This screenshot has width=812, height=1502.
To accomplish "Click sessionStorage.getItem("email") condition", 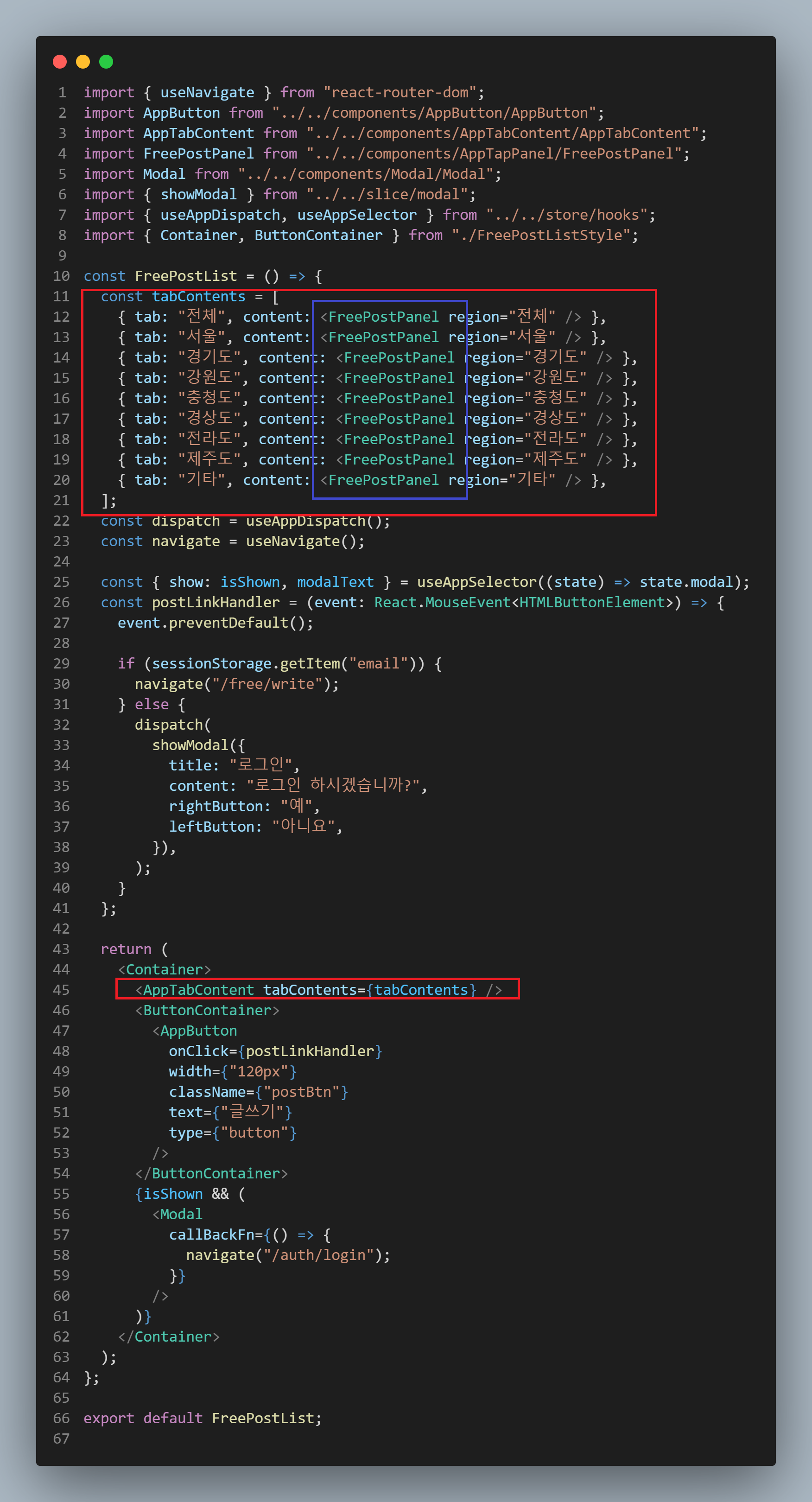I will 284,664.
